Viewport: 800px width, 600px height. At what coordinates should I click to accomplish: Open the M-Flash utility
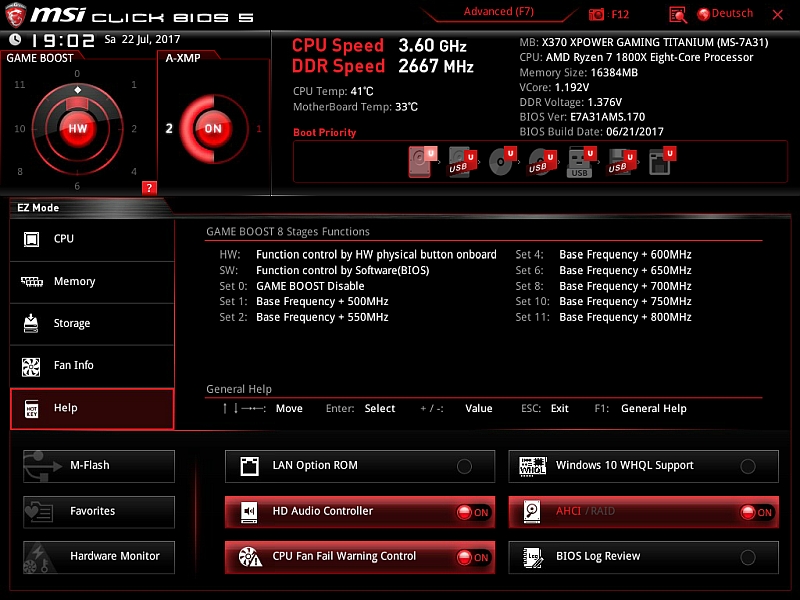(99, 466)
